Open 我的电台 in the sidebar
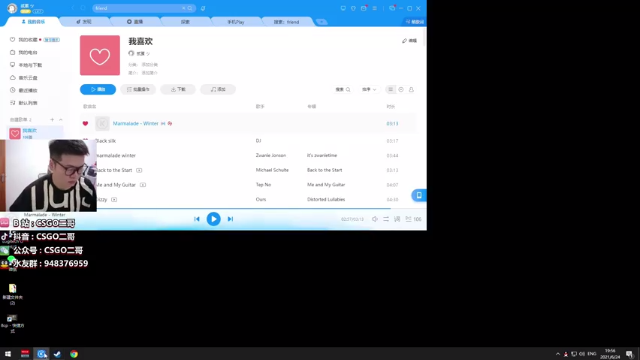This screenshot has height=360, width=640. (x=28, y=52)
